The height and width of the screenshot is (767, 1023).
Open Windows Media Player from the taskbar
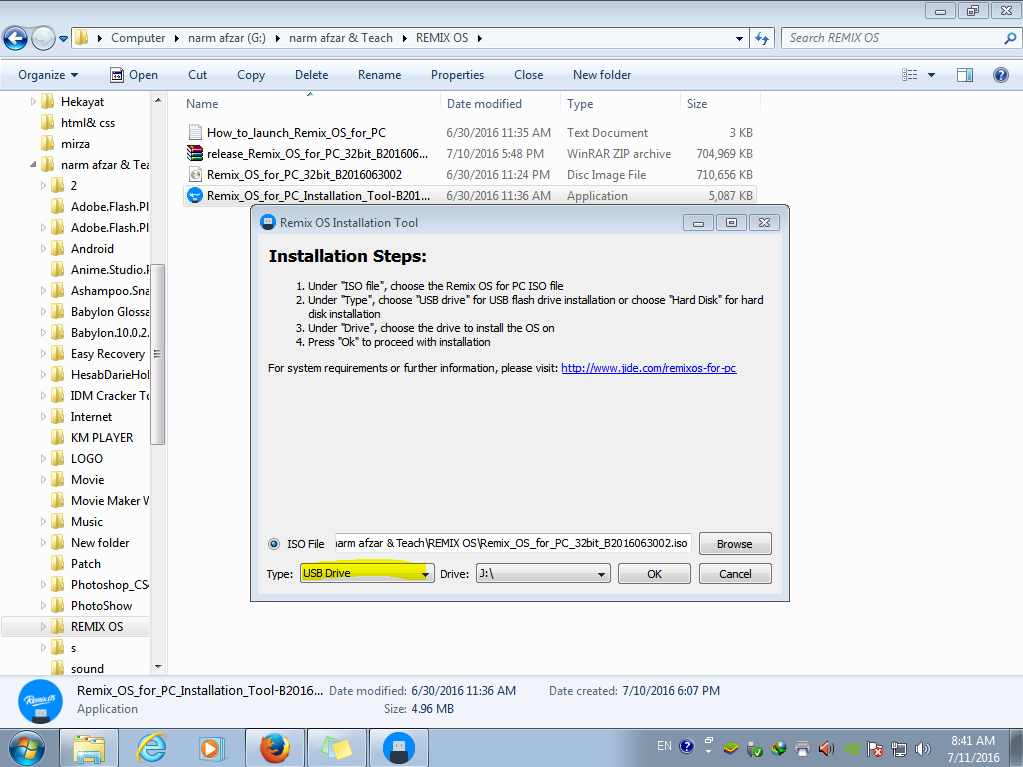click(213, 747)
